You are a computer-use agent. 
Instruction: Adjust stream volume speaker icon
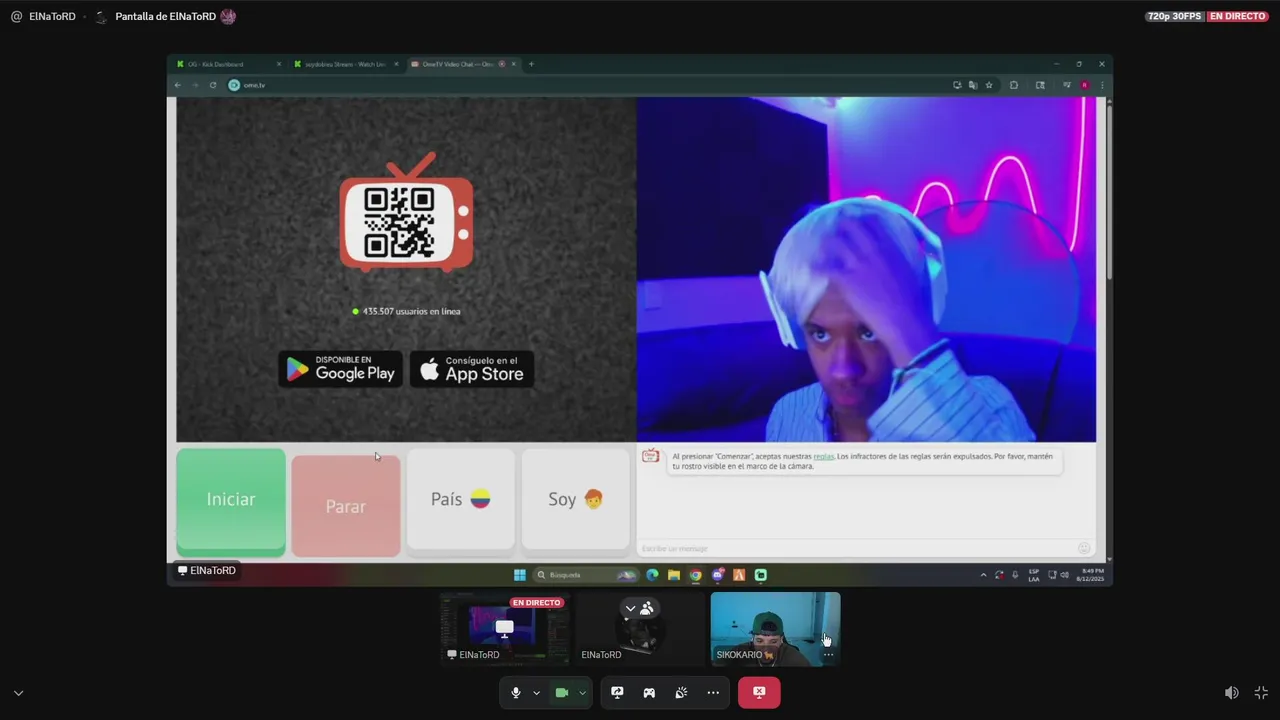pos(1232,693)
